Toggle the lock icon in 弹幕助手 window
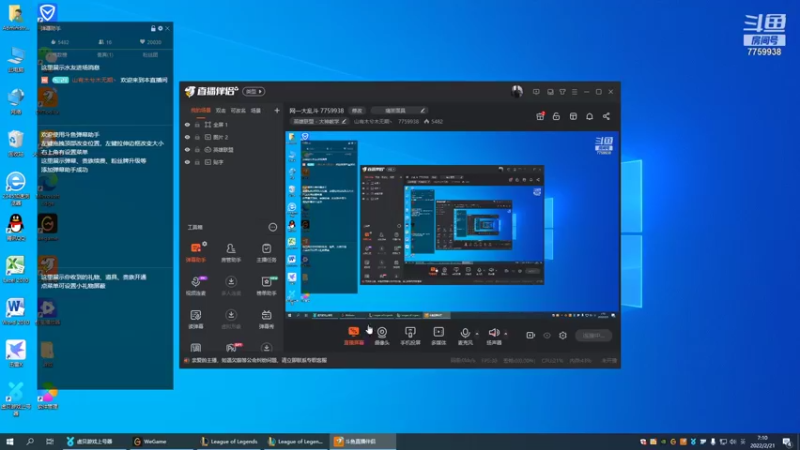 pyautogui.click(x=153, y=29)
